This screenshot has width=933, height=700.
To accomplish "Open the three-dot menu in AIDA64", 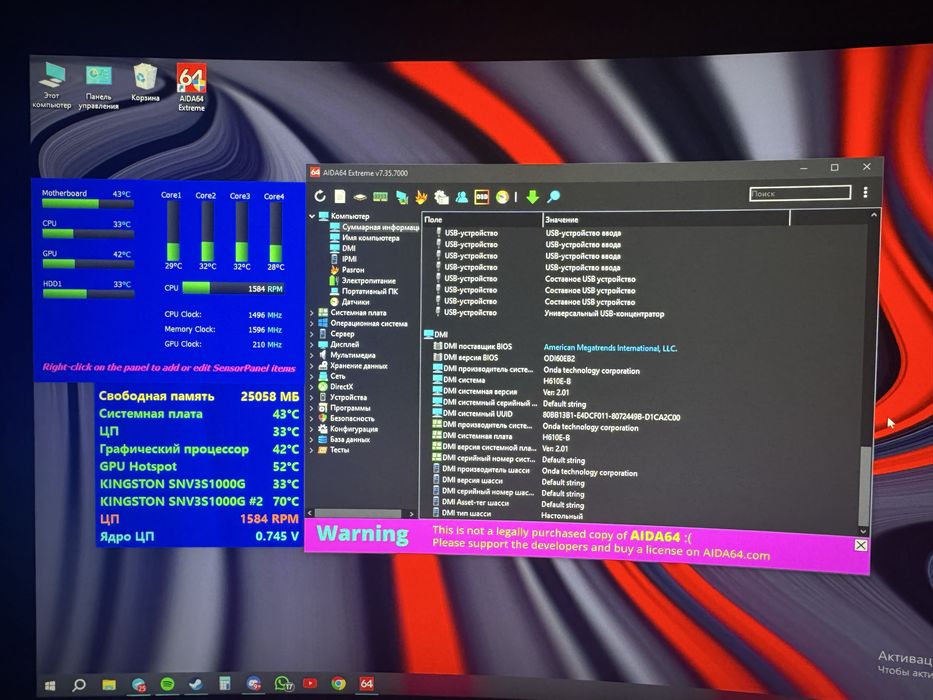I will pyautogui.click(x=865, y=192).
